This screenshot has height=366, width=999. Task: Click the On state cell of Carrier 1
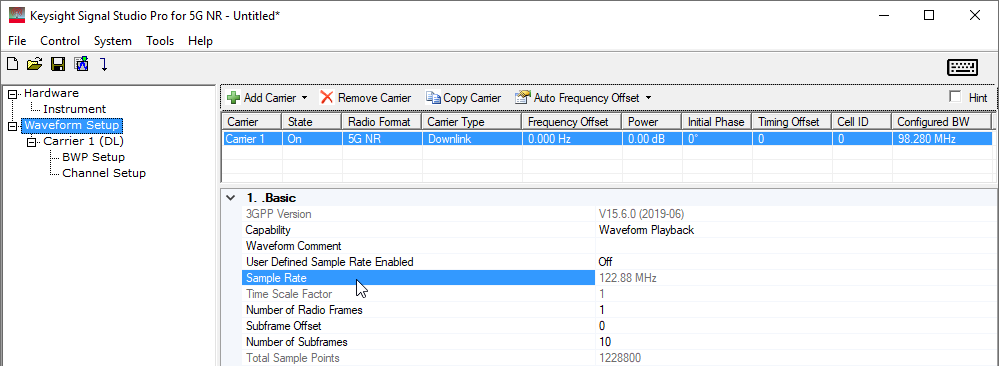pyautogui.click(x=312, y=138)
